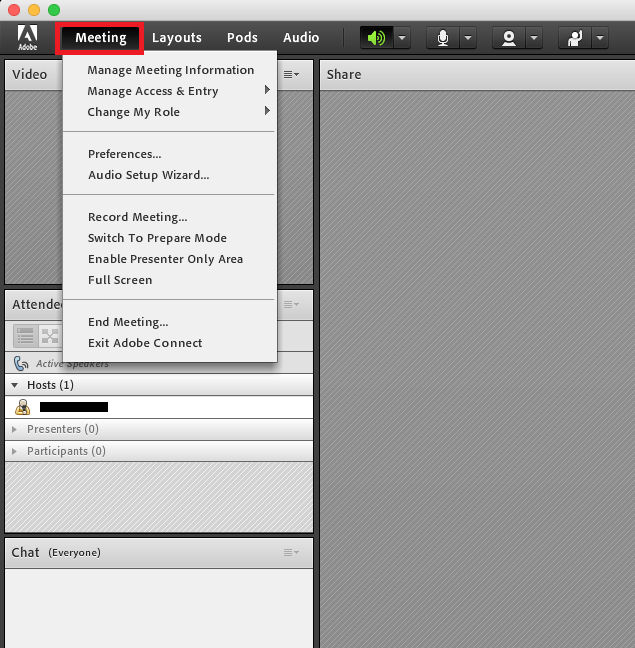Open the speaker options dropdown arrow
Viewport: 635px width, 648px height.
[402, 38]
